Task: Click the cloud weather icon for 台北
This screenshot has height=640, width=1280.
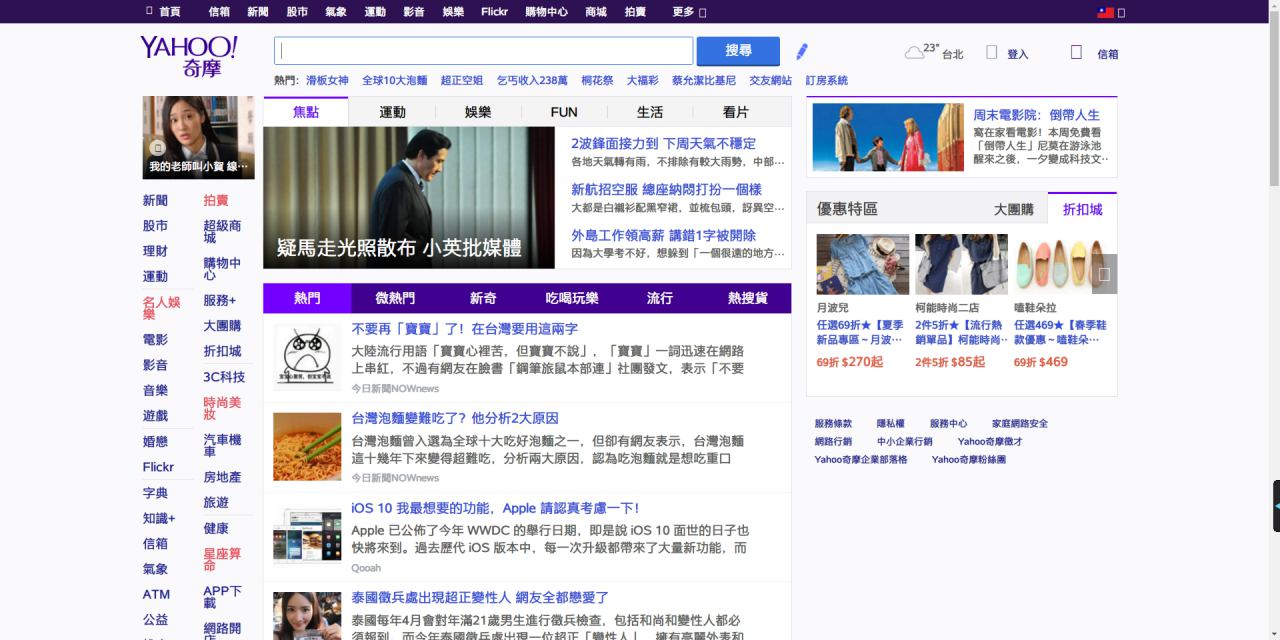Action: click(915, 52)
